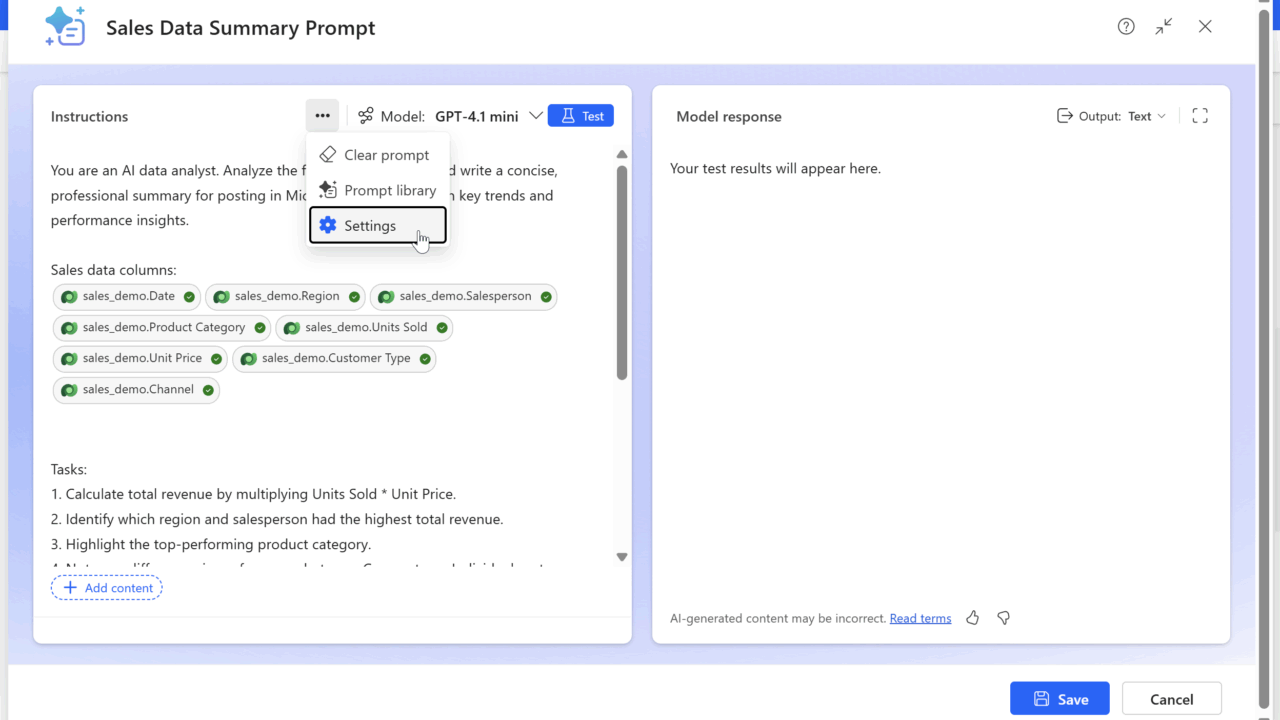
Task: Click the Dataverse icon on sales_demo.Channel
Action: point(69,390)
